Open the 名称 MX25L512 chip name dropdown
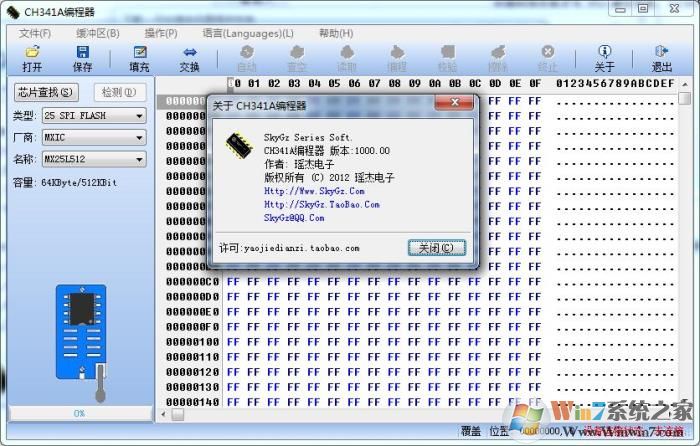This screenshot has width=700, height=446. click(94, 159)
